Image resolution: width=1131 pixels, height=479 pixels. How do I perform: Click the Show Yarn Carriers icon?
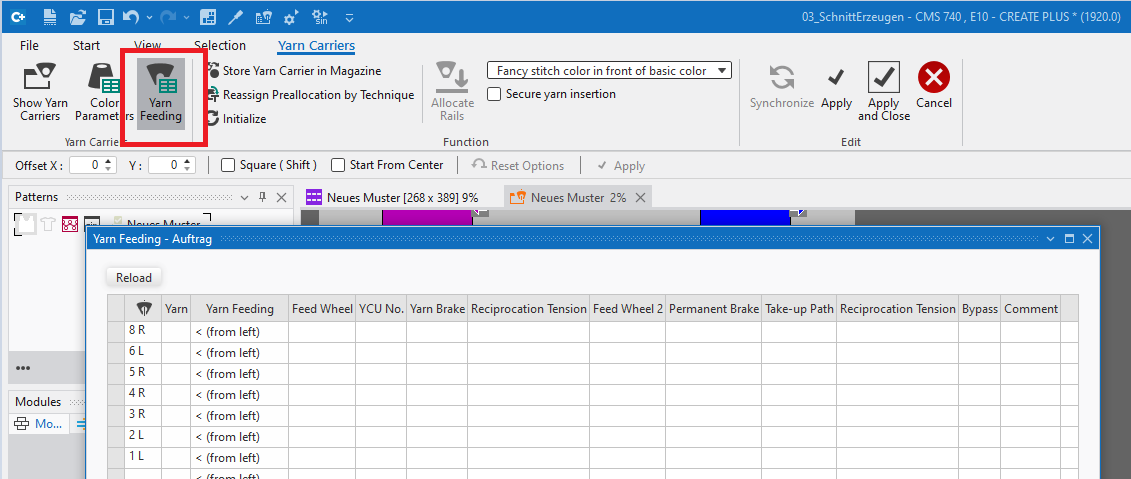(x=40, y=92)
